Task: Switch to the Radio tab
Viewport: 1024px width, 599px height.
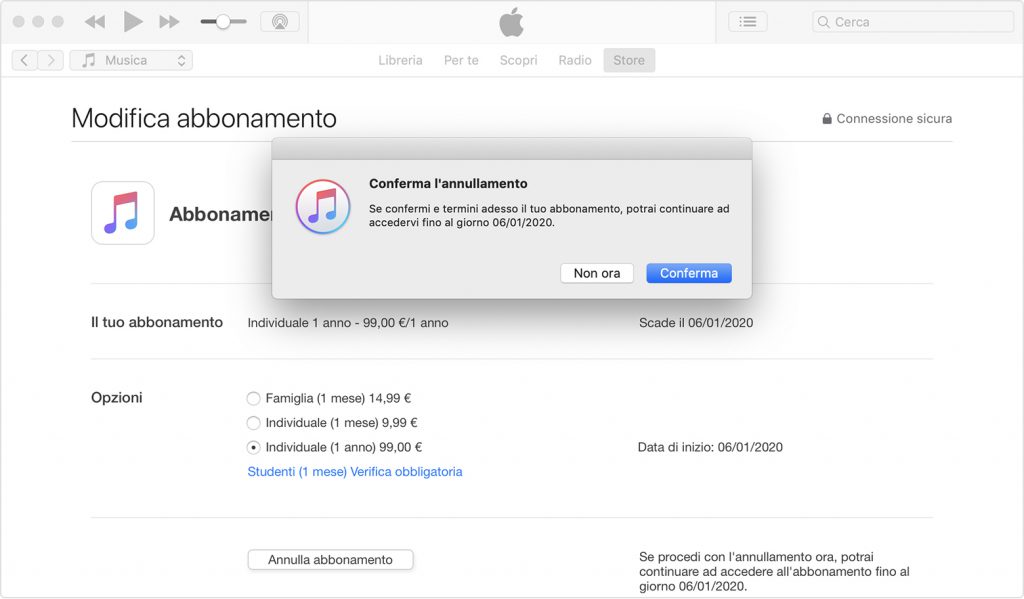Action: pos(575,60)
